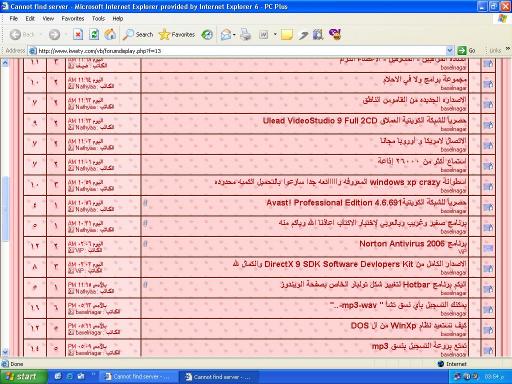
Task: Open the Mail button dropdown arrow
Action: [234, 34]
